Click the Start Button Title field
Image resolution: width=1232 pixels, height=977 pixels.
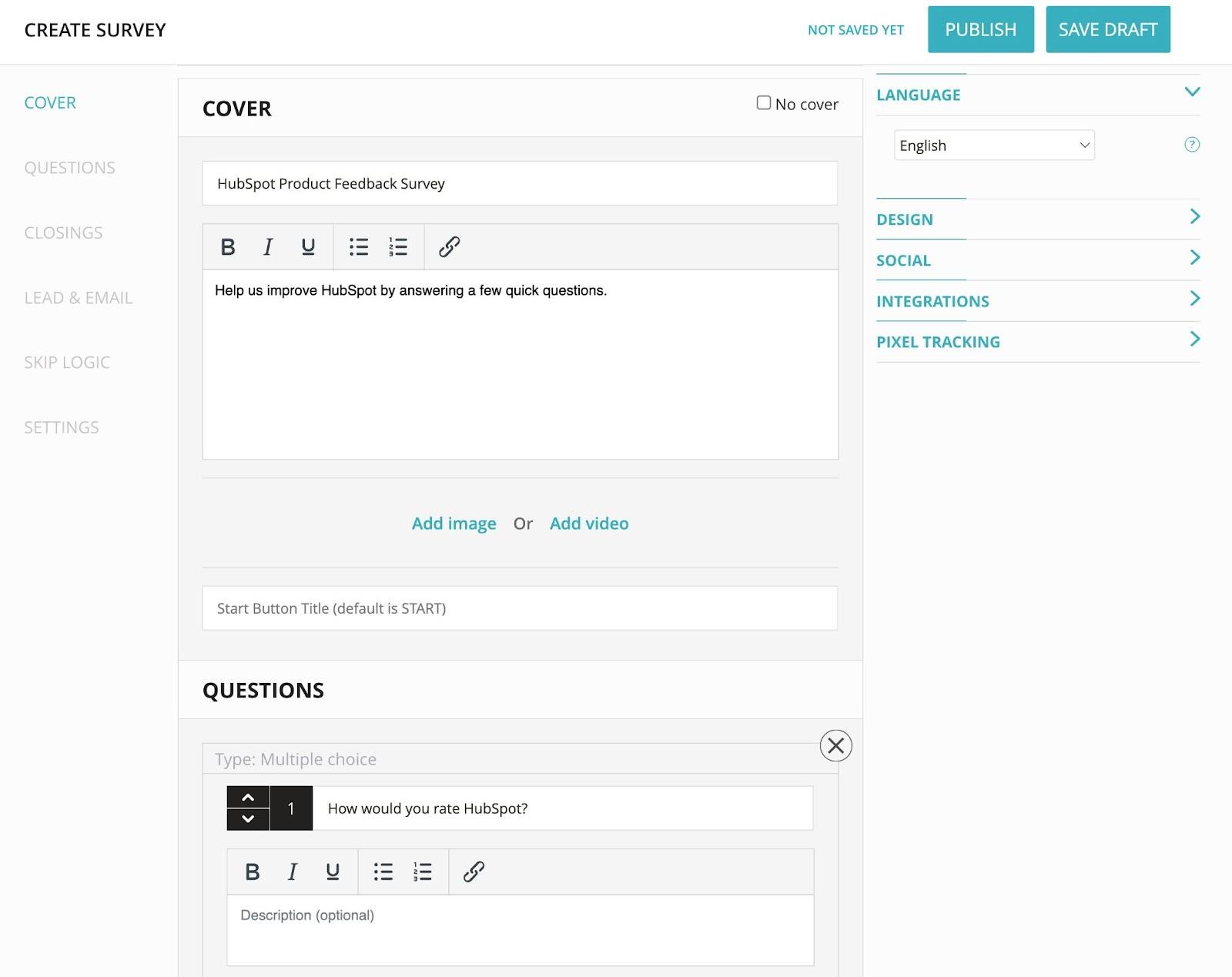click(x=520, y=608)
